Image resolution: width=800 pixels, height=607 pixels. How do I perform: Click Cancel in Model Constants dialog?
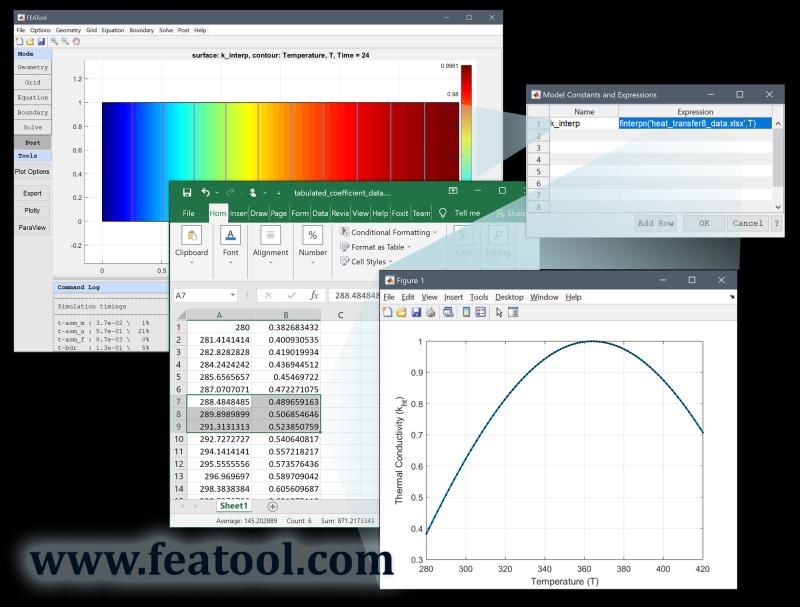point(747,223)
